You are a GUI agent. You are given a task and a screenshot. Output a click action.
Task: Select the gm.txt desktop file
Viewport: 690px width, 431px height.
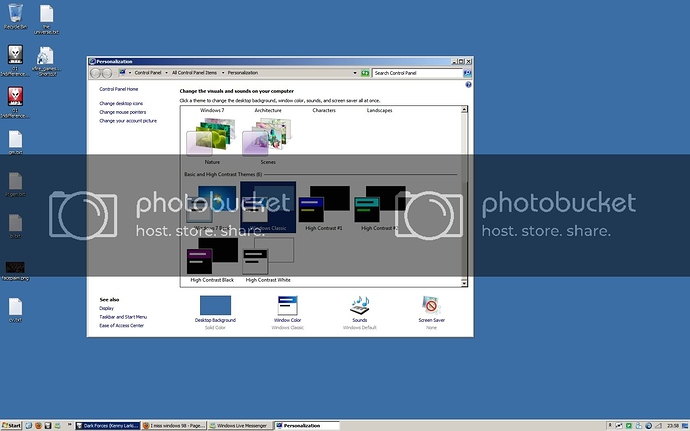tap(15, 140)
